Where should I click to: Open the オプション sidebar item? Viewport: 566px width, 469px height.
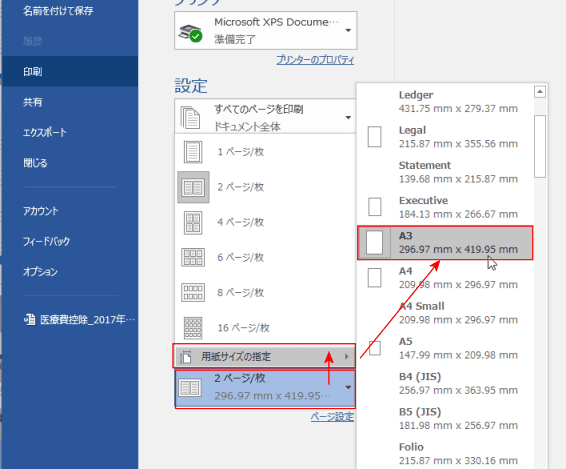[40, 272]
